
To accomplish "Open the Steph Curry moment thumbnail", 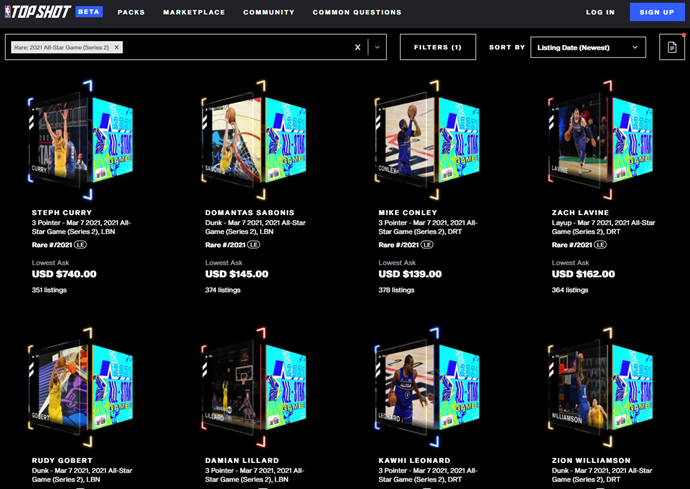I will (82, 140).
